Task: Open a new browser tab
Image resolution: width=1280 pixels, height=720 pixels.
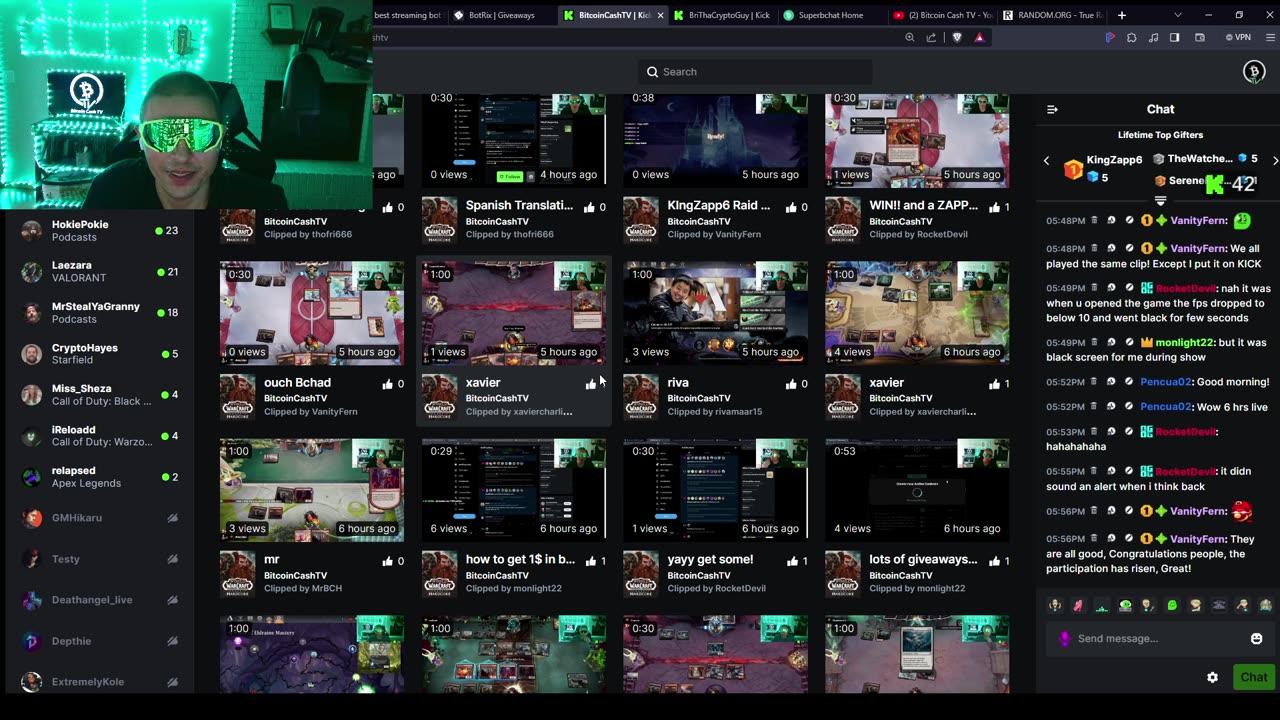Action: point(1121,15)
